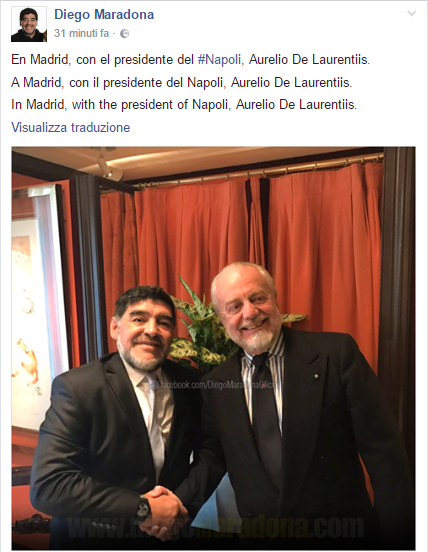The image size is (428, 552).
Task: Expand the post options chevron arrow
Action: 411,13
